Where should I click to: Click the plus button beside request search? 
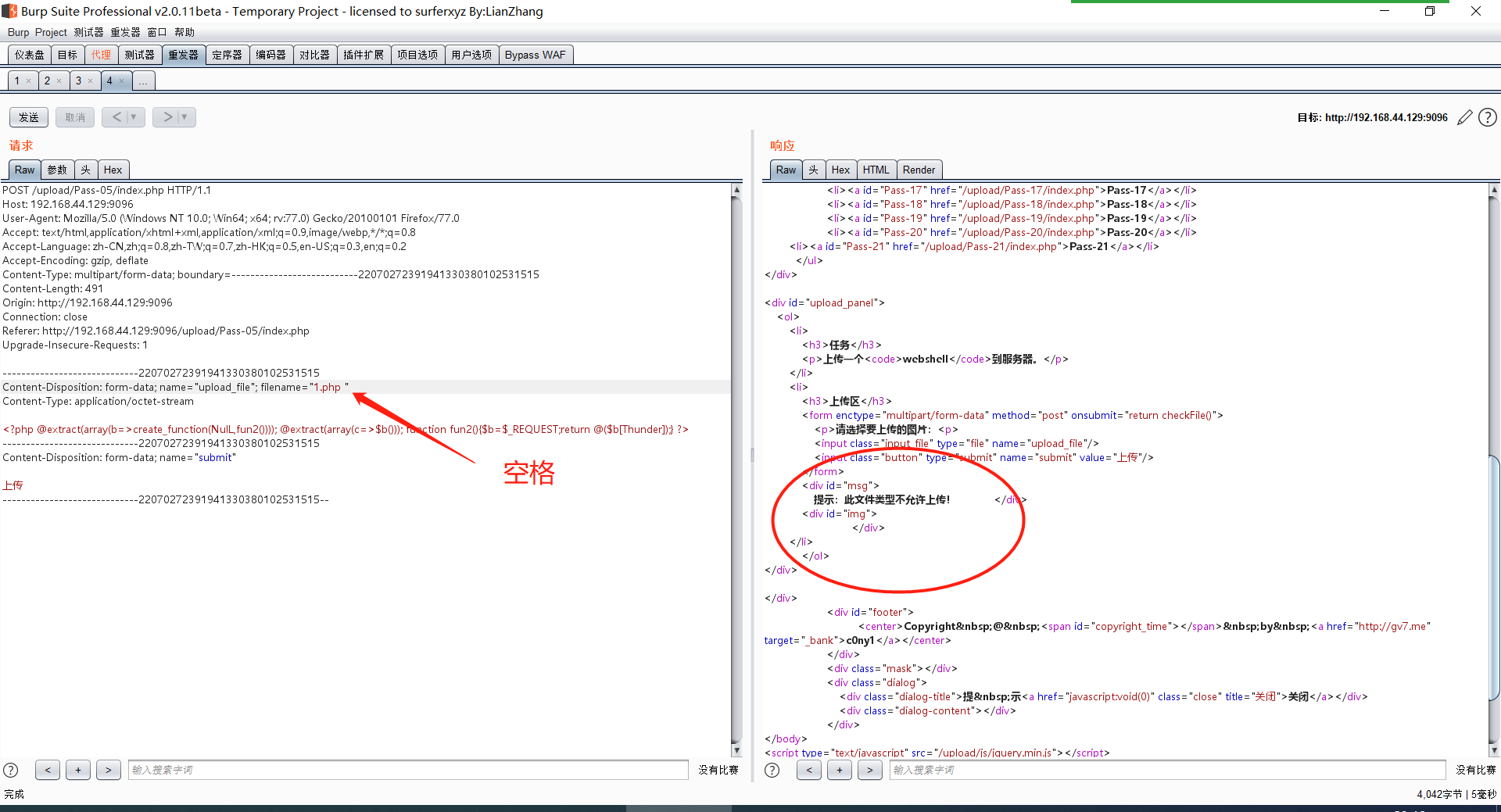pyautogui.click(x=78, y=770)
